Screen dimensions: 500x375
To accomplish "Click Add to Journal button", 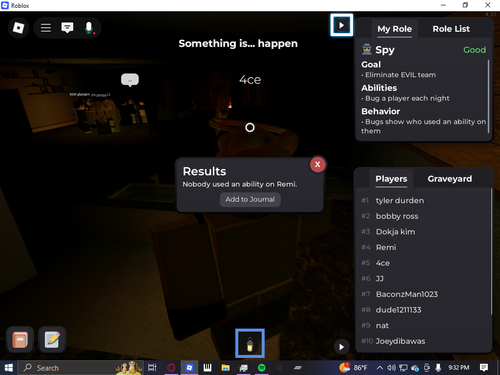I will pyautogui.click(x=250, y=199).
